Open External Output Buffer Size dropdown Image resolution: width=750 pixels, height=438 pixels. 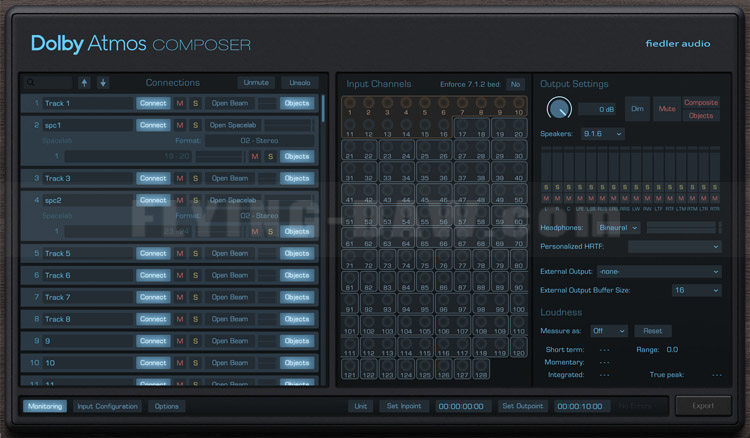(x=696, y=290)
